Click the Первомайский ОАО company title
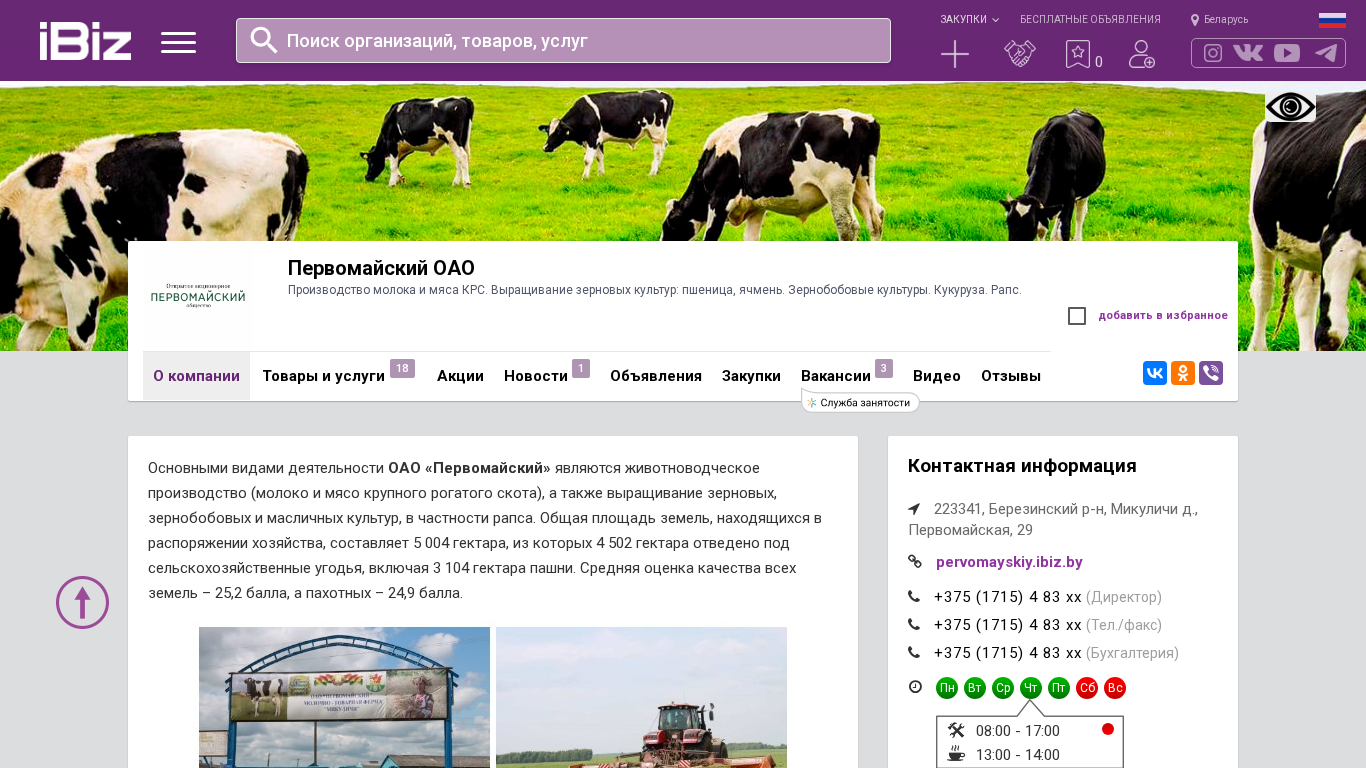The width and height of the screenshot is (1366, 768). click(x=381, y=268)
